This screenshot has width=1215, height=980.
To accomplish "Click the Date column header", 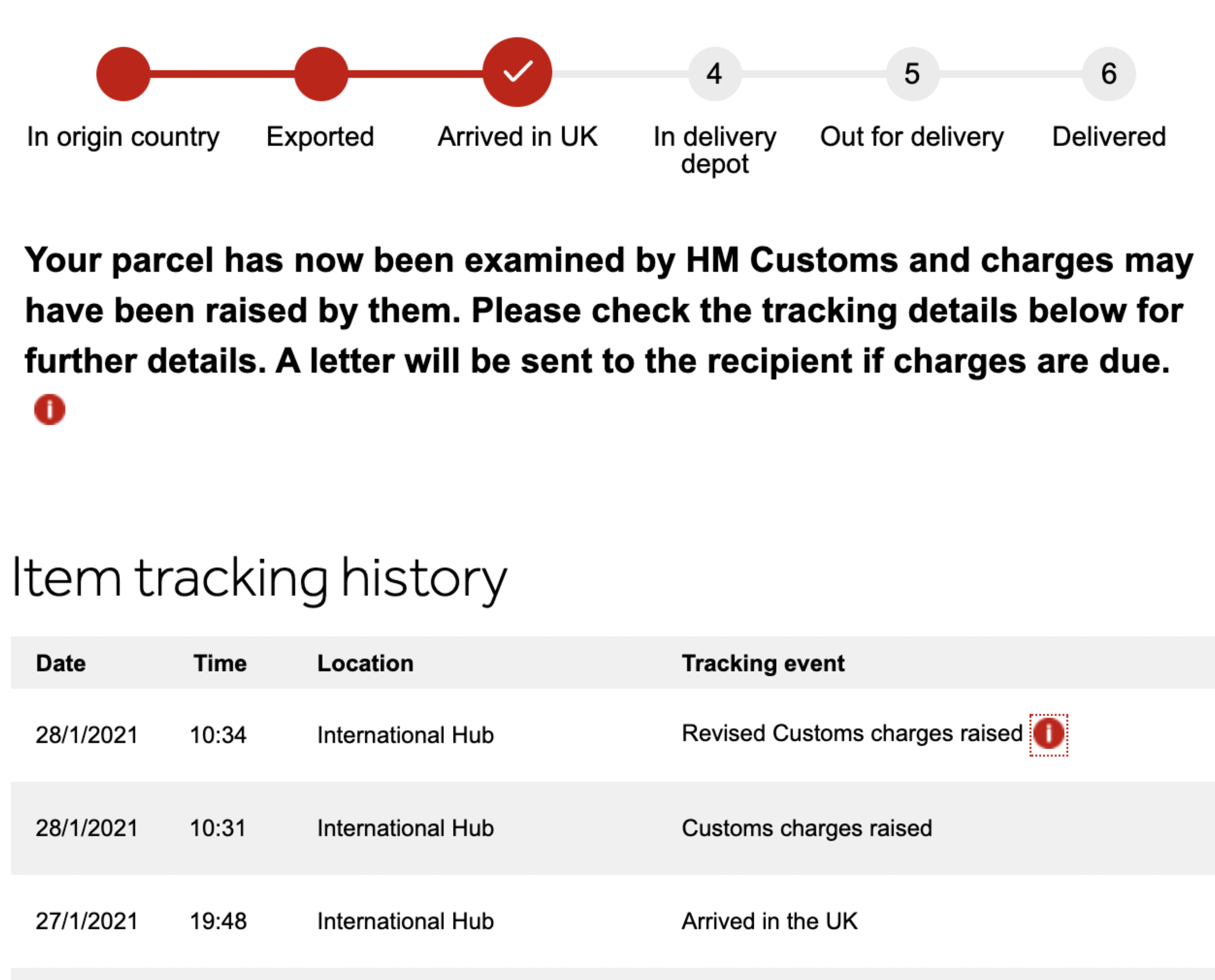I will click(61, 663).
